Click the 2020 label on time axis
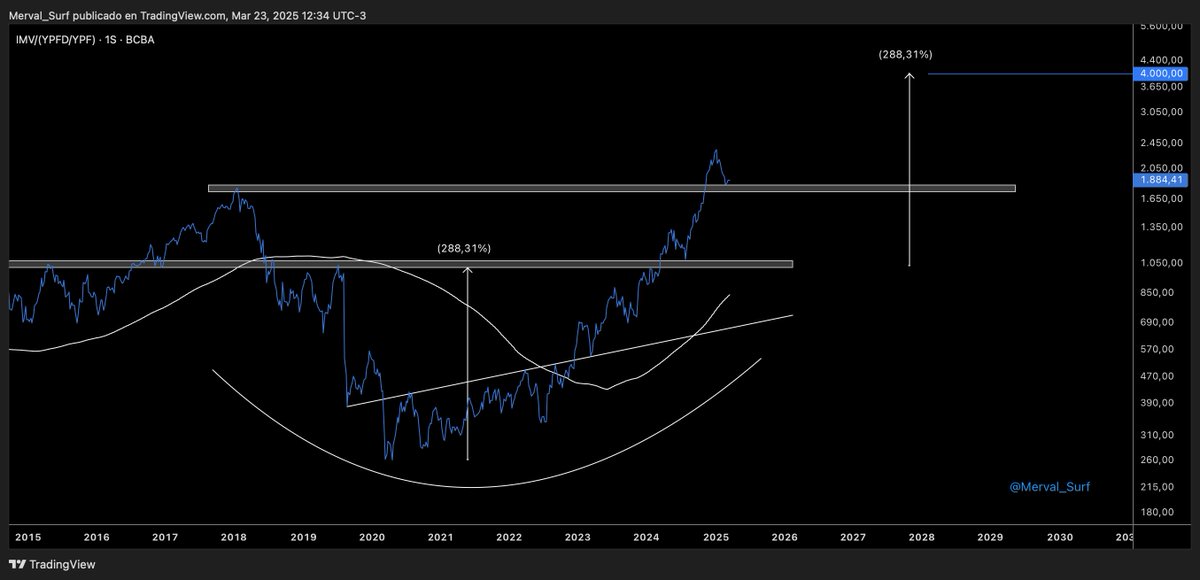This screenshot has height=580, width=1200. tap(372, 537)
